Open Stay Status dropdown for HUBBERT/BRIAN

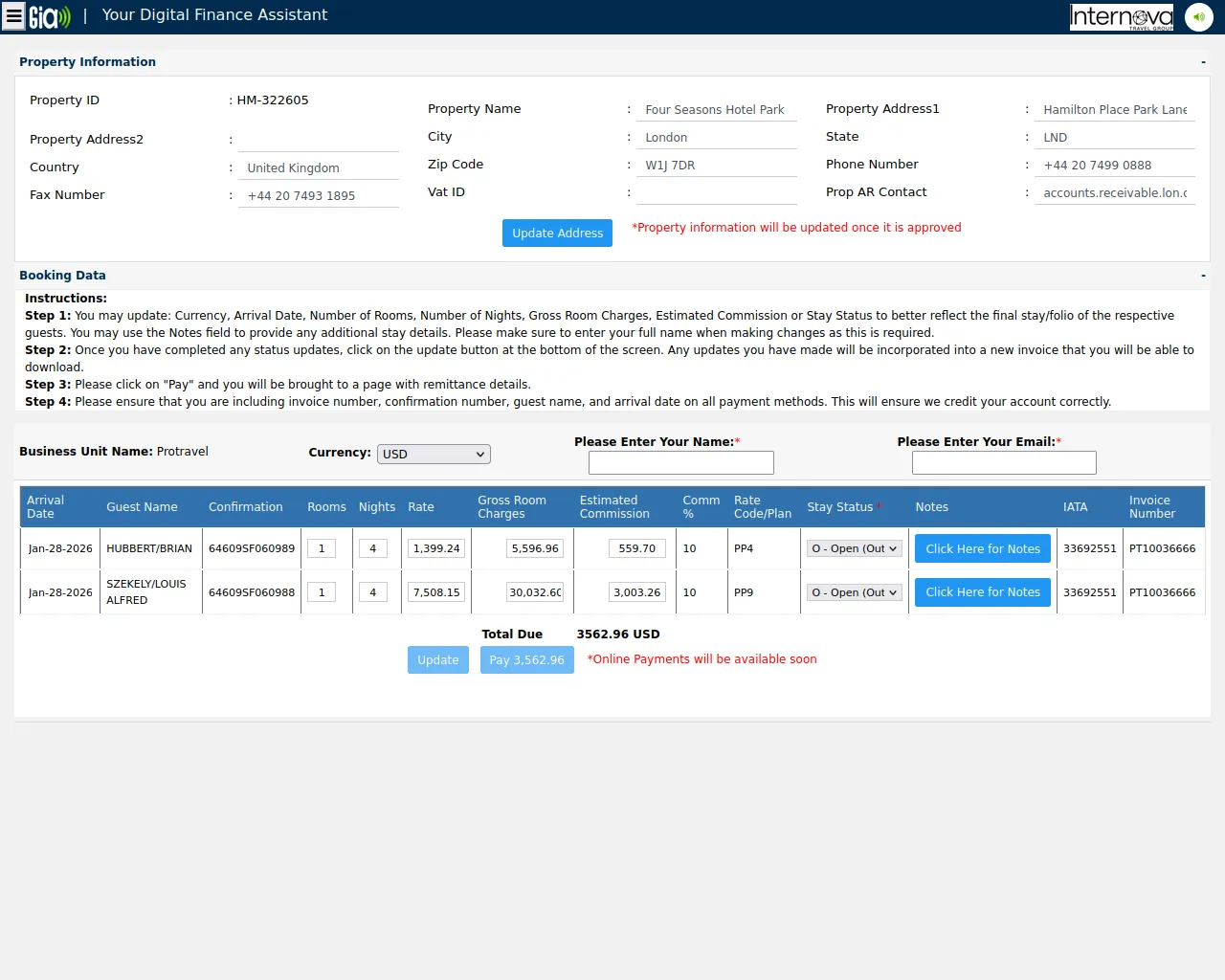(x=854, y=548)
